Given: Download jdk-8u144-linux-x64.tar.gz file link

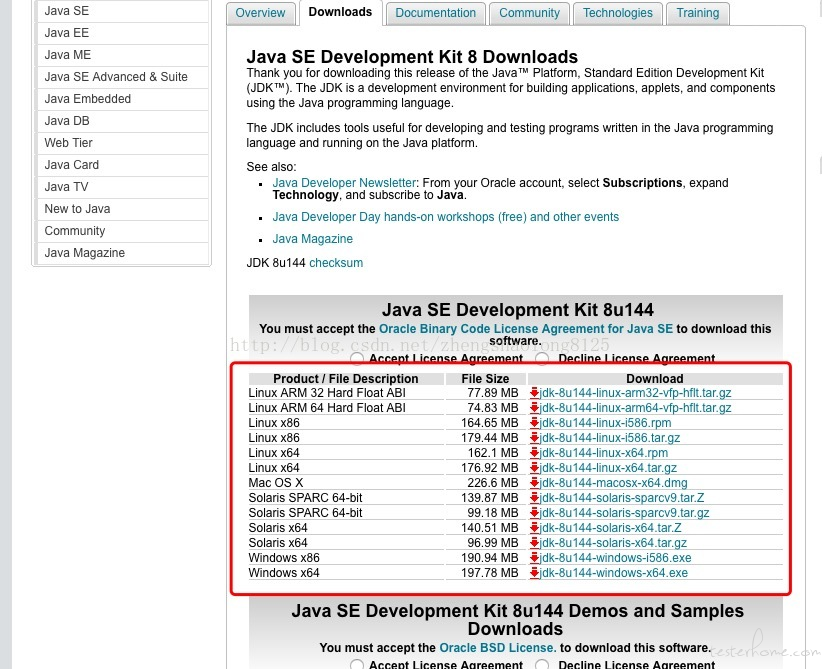Looking at the screenshot, I should click(x=608, y=468).
